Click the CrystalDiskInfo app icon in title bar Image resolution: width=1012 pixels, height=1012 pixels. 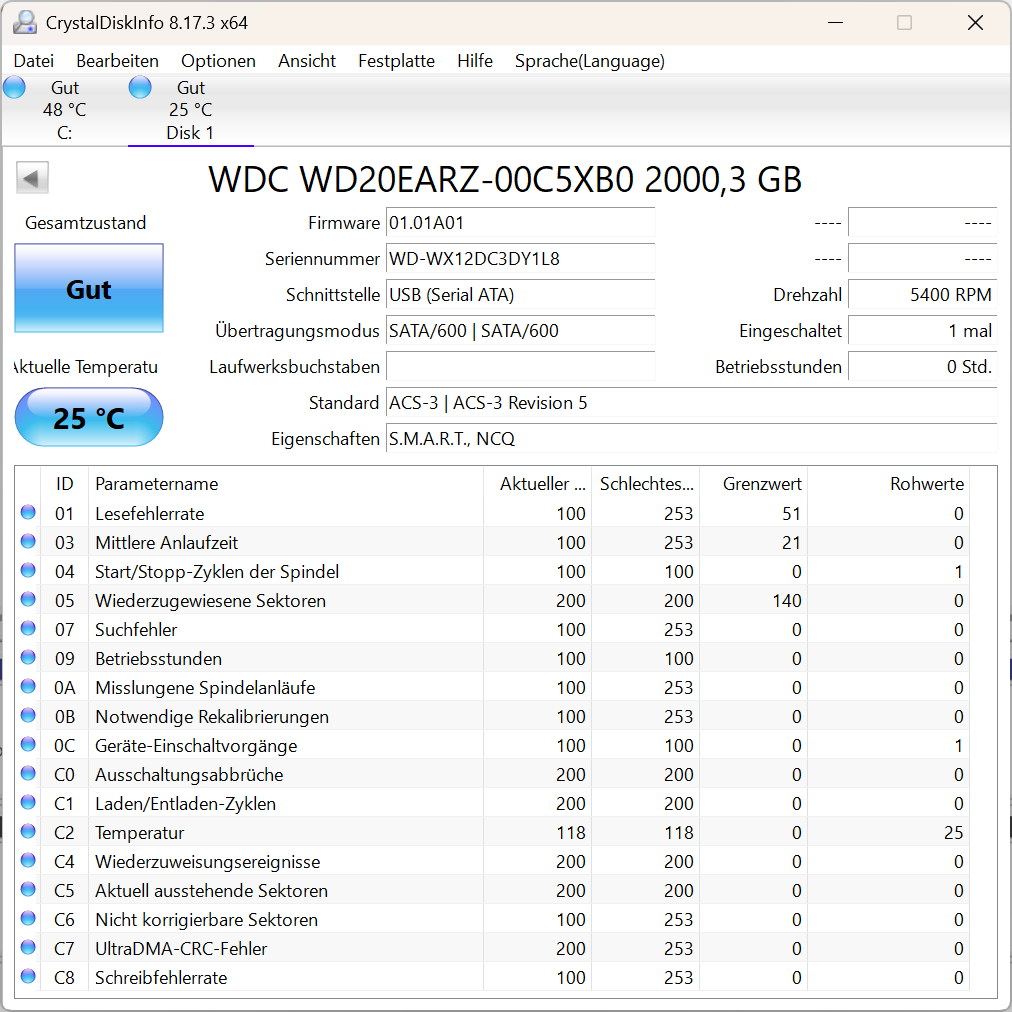coord(25,23)
